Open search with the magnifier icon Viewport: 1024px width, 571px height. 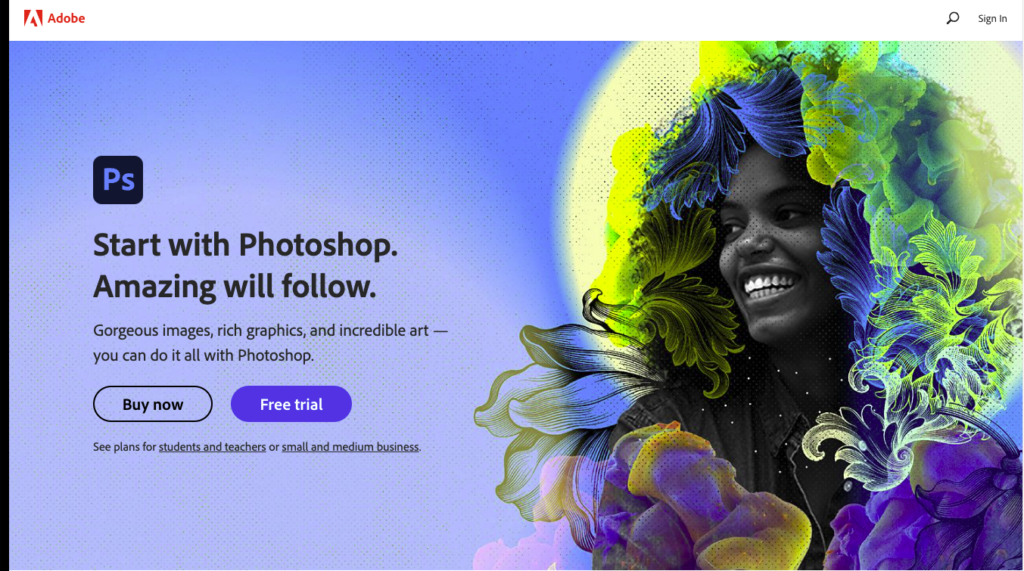[x=953, y=18]
